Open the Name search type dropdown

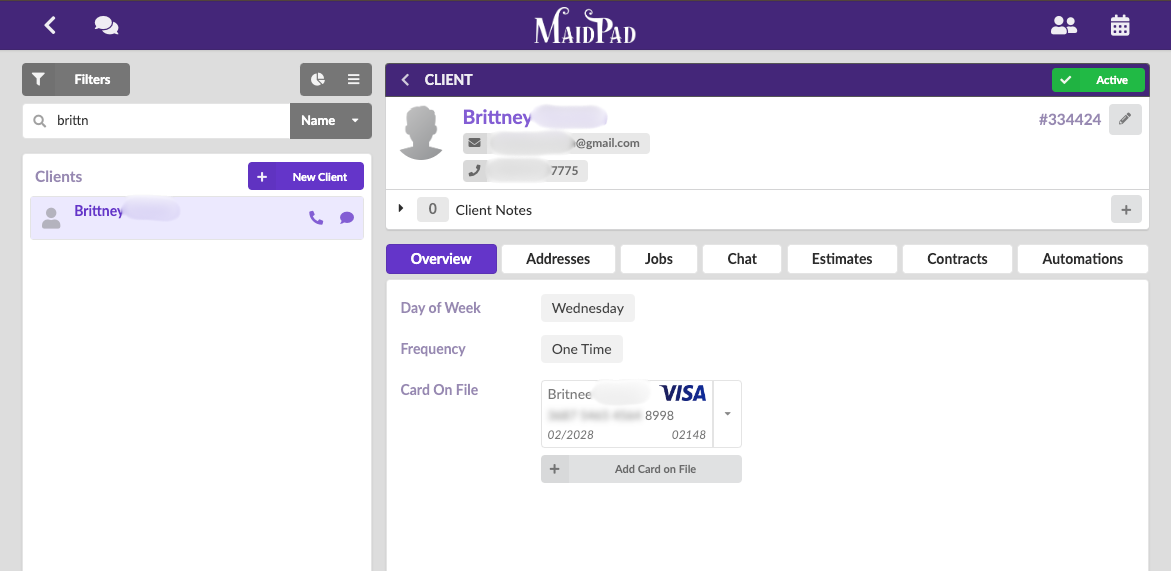[331, 120]
